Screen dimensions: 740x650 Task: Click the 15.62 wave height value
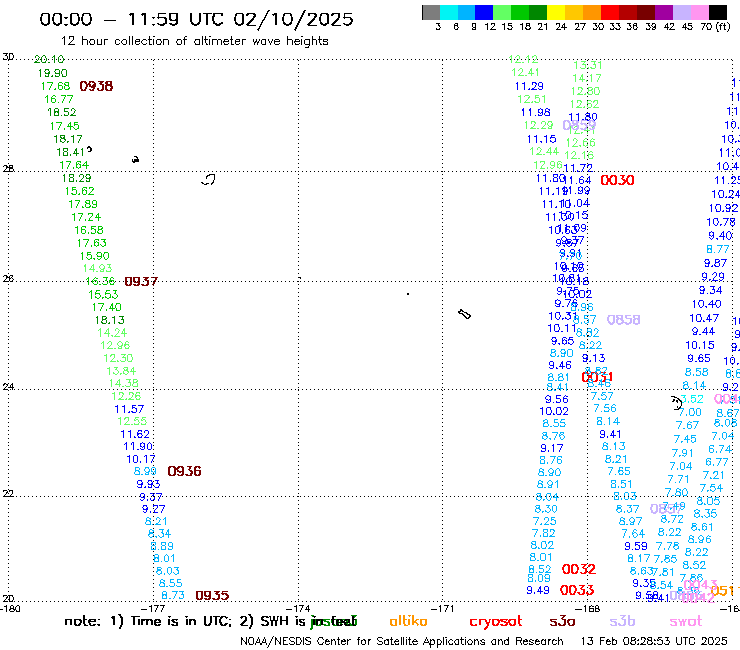pos(80,191)
